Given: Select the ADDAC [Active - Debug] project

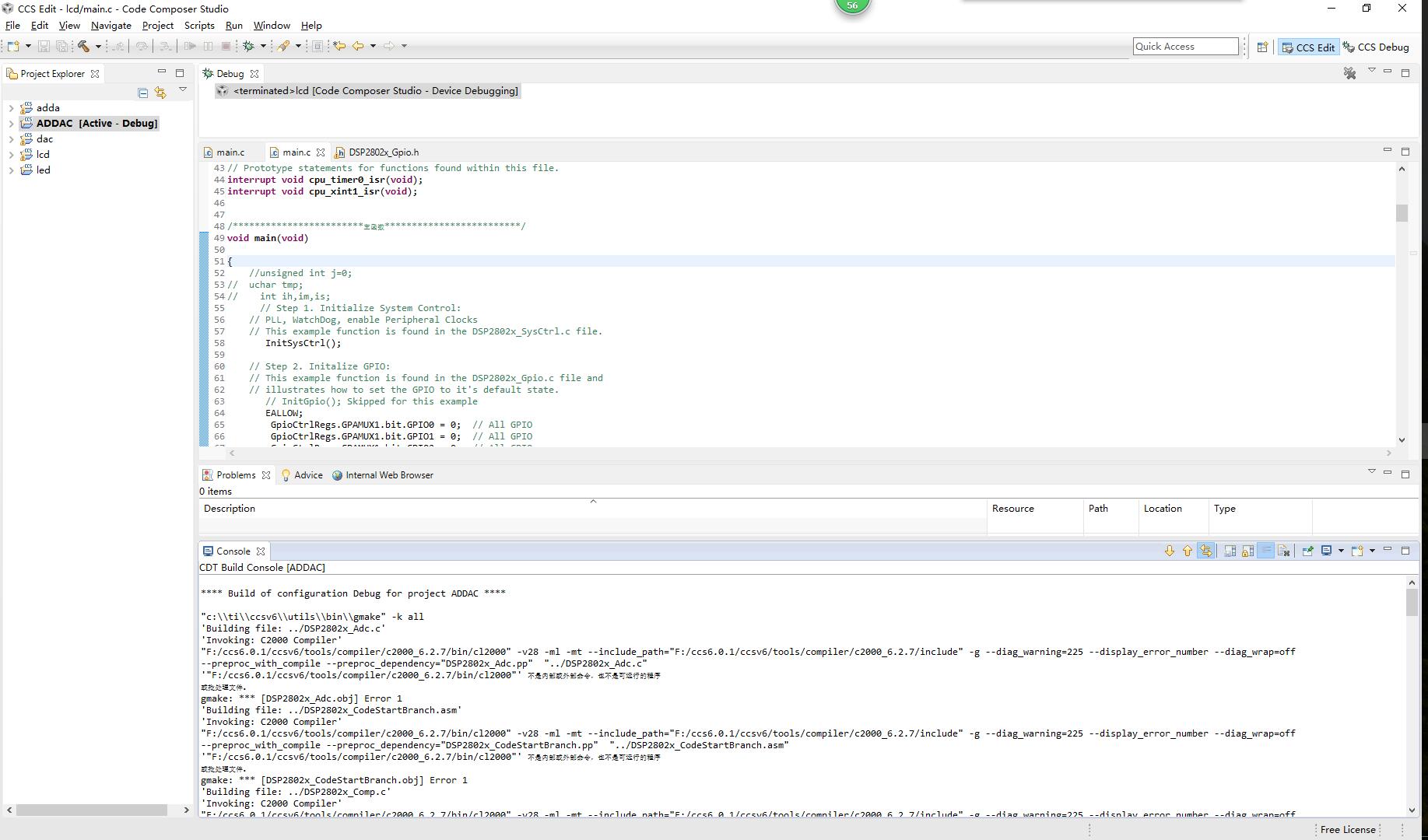Looking at the screenshot, I should pos(89,124).
